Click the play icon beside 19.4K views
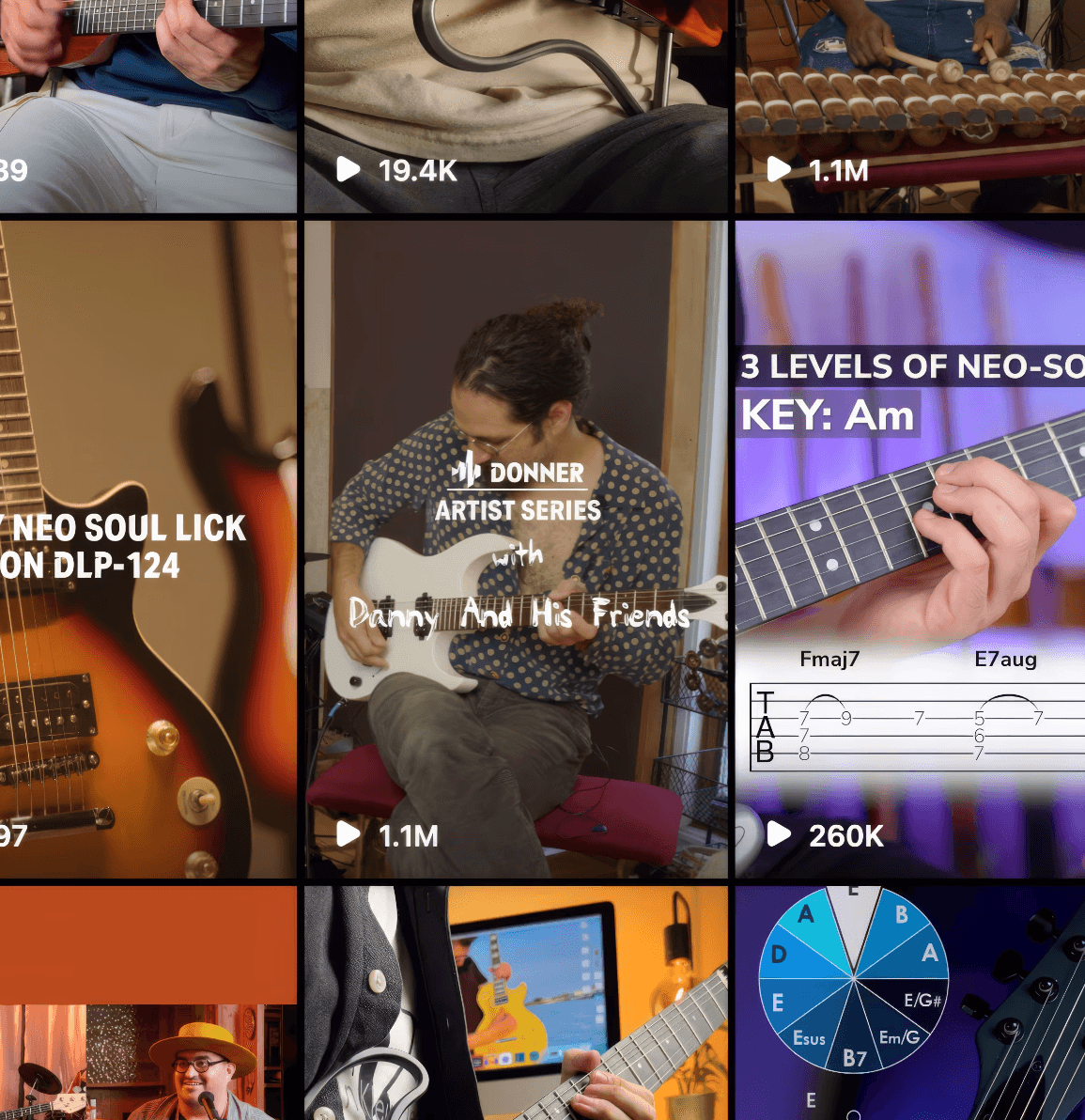This screenshot has width=1085, height=1120. point(348,169)
